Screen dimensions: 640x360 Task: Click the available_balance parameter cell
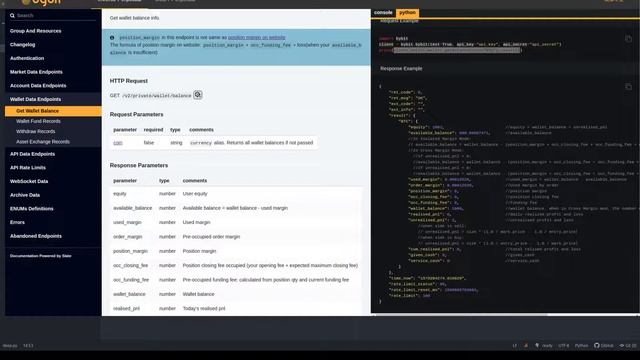pyautogui.click(x=132, y=208)
